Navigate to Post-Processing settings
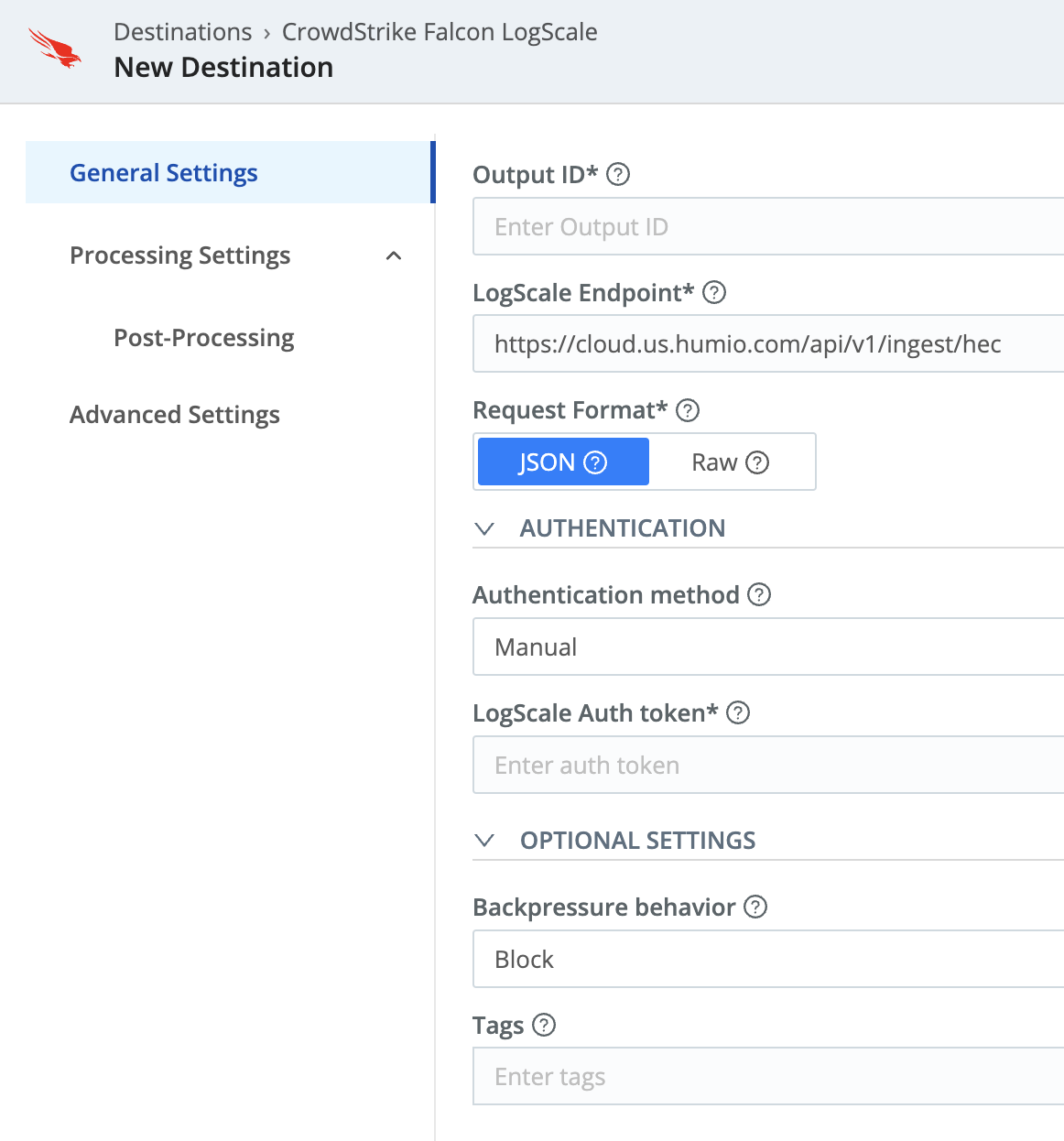This screenshot has width=1064, height=1141. 204,338
